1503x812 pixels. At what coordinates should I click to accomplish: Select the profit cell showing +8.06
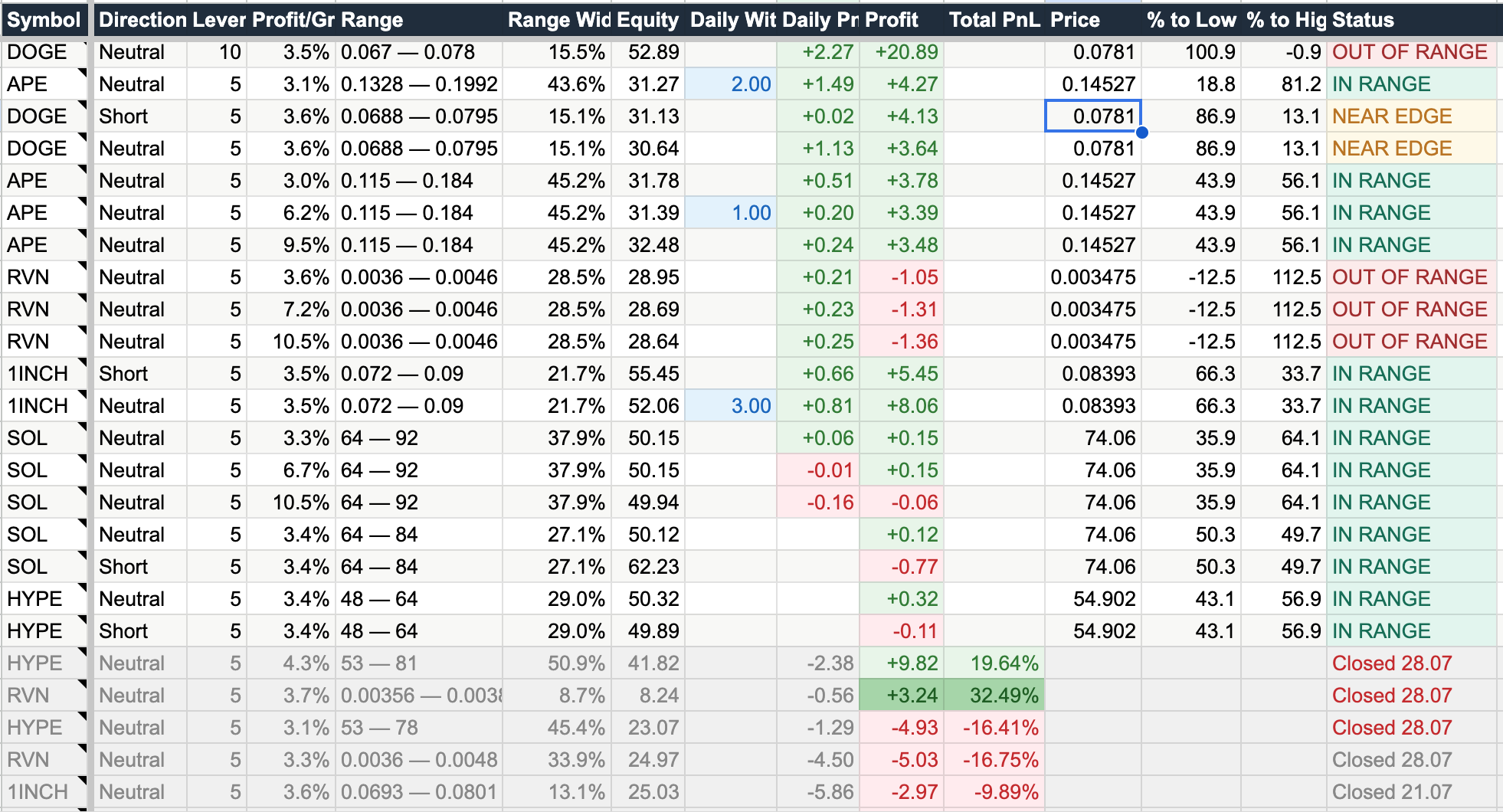coord(902,406)
